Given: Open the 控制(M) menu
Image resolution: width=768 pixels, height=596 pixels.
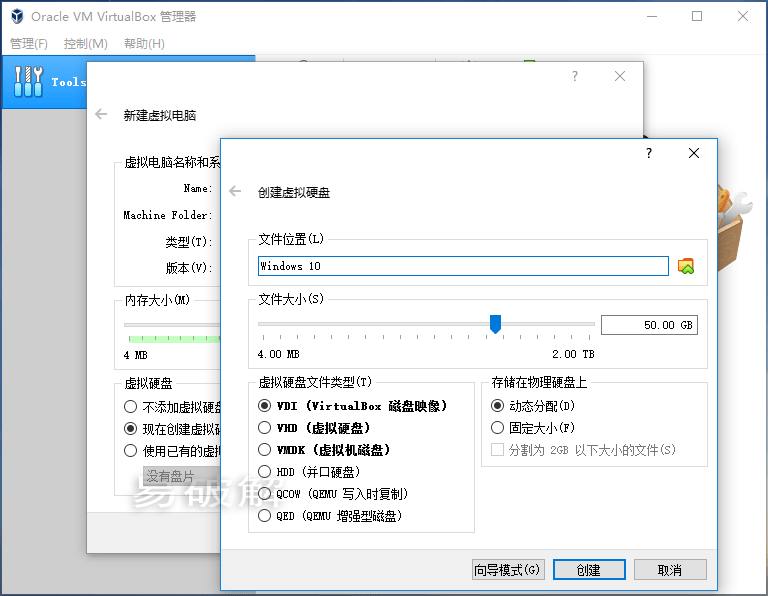Looking at the screenshot, I should (x=86, y=44).
